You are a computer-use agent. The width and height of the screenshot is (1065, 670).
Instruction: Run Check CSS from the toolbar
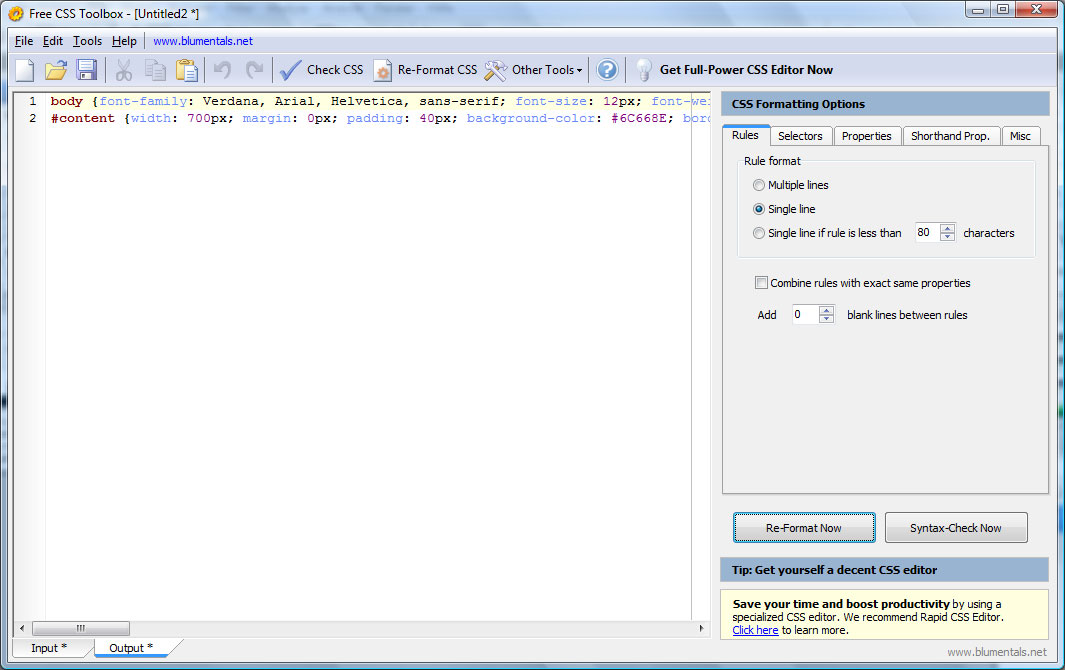click(x=321, y=70)
